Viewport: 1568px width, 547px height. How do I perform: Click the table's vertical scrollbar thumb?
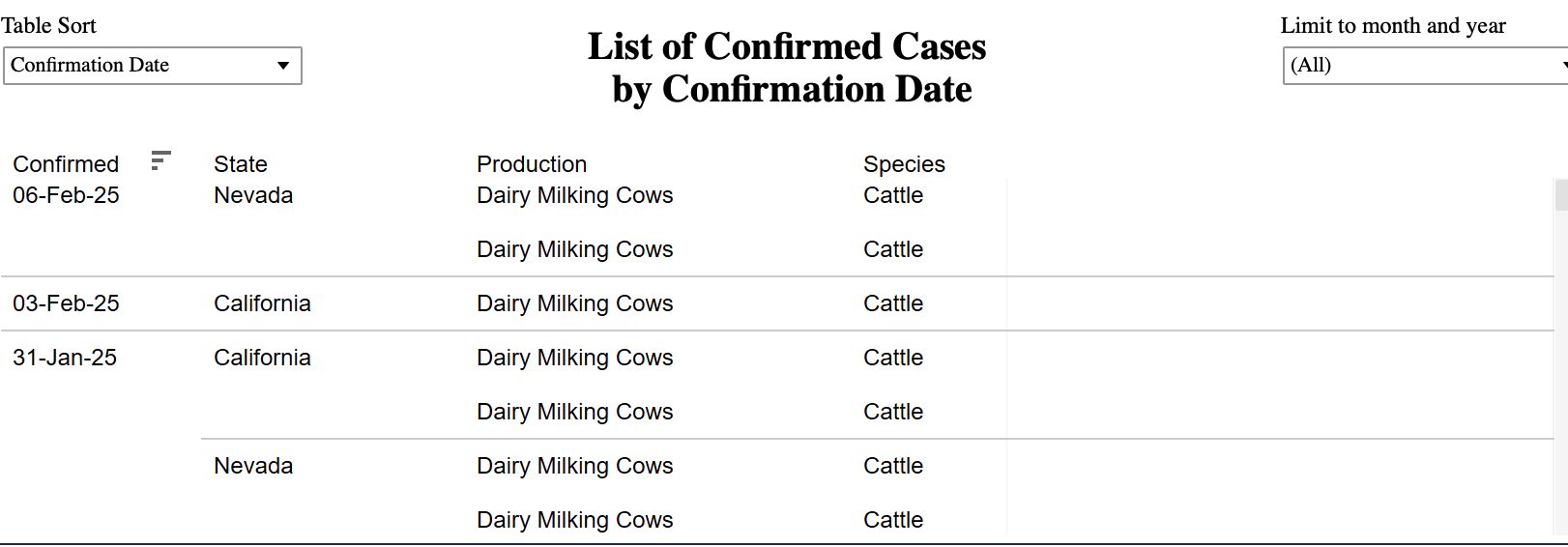1560,194
